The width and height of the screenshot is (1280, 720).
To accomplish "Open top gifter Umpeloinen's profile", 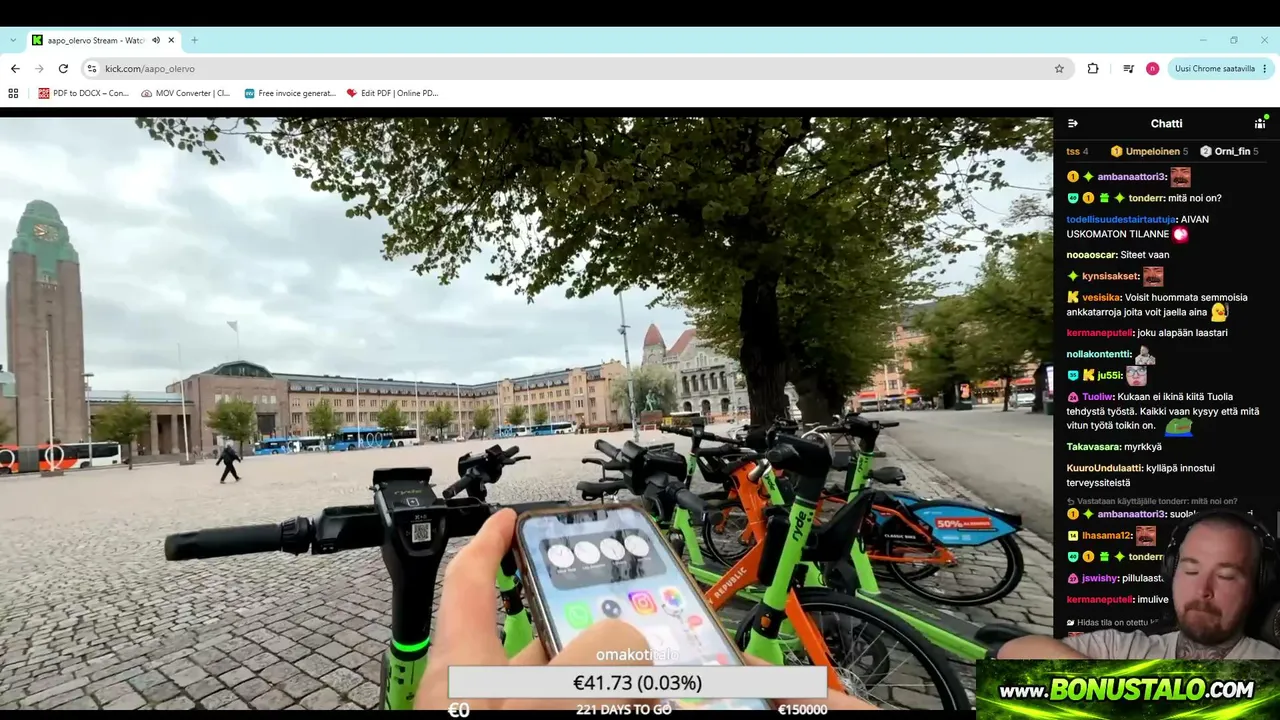I will pos(1150,152).
